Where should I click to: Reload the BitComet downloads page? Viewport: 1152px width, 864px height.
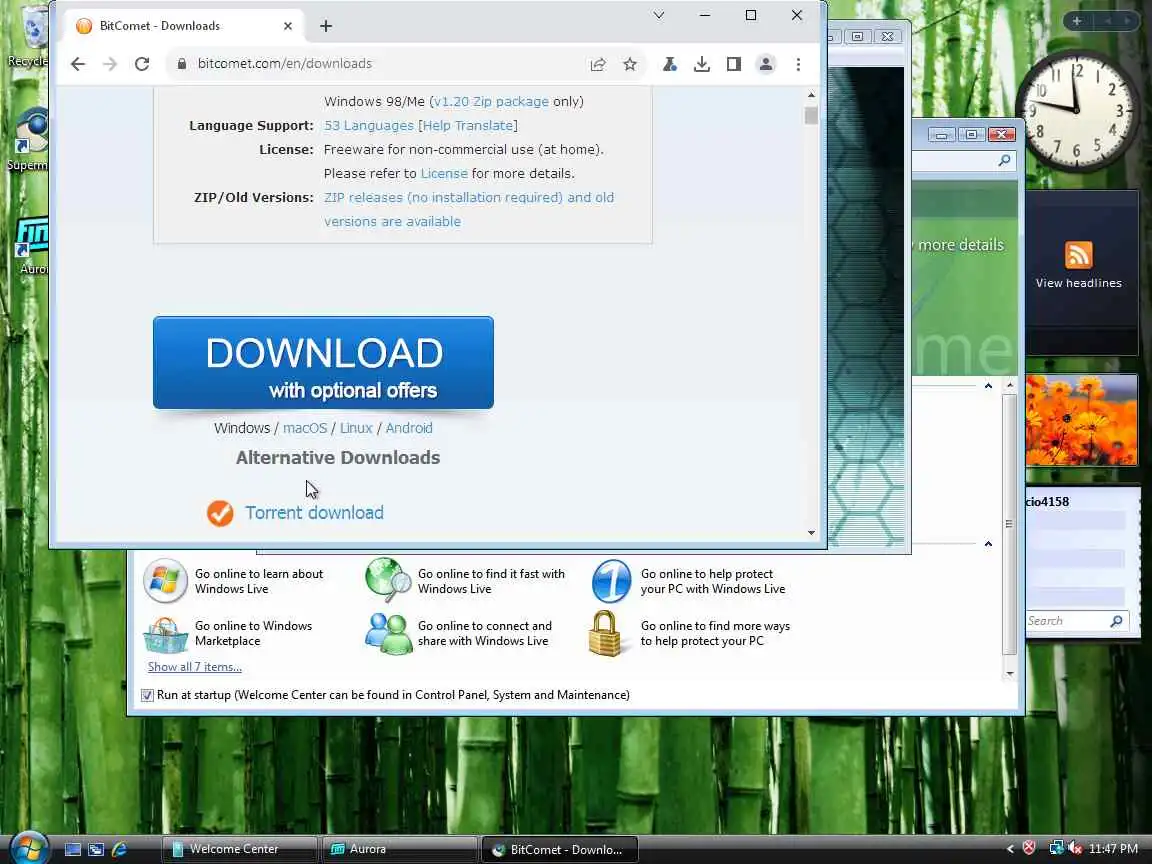click(142, 64)
